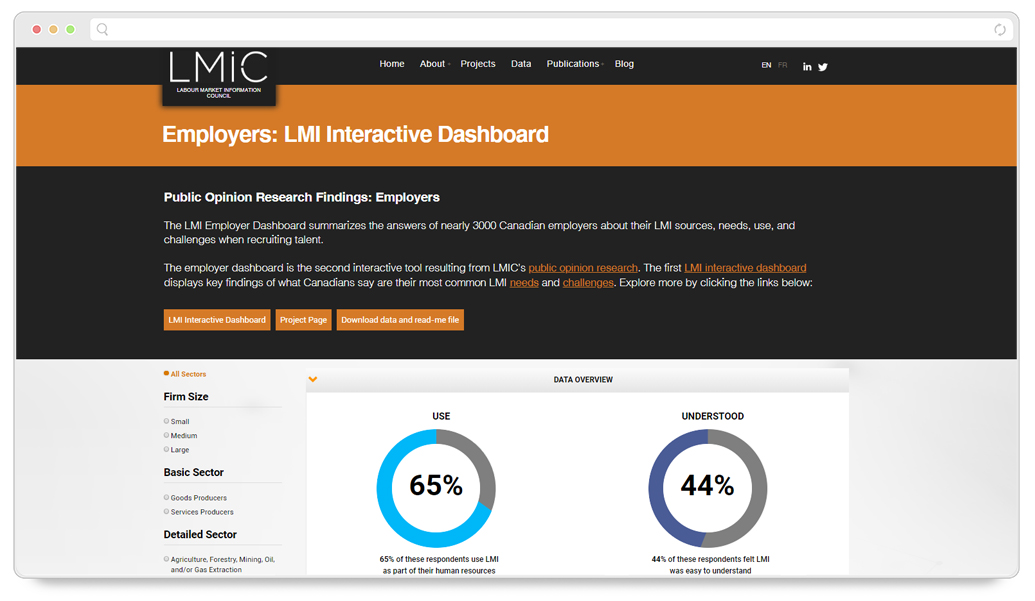This screenshot has width=1035, height=601.
Task: Select Services Producers sector
Action: (199, 512)
